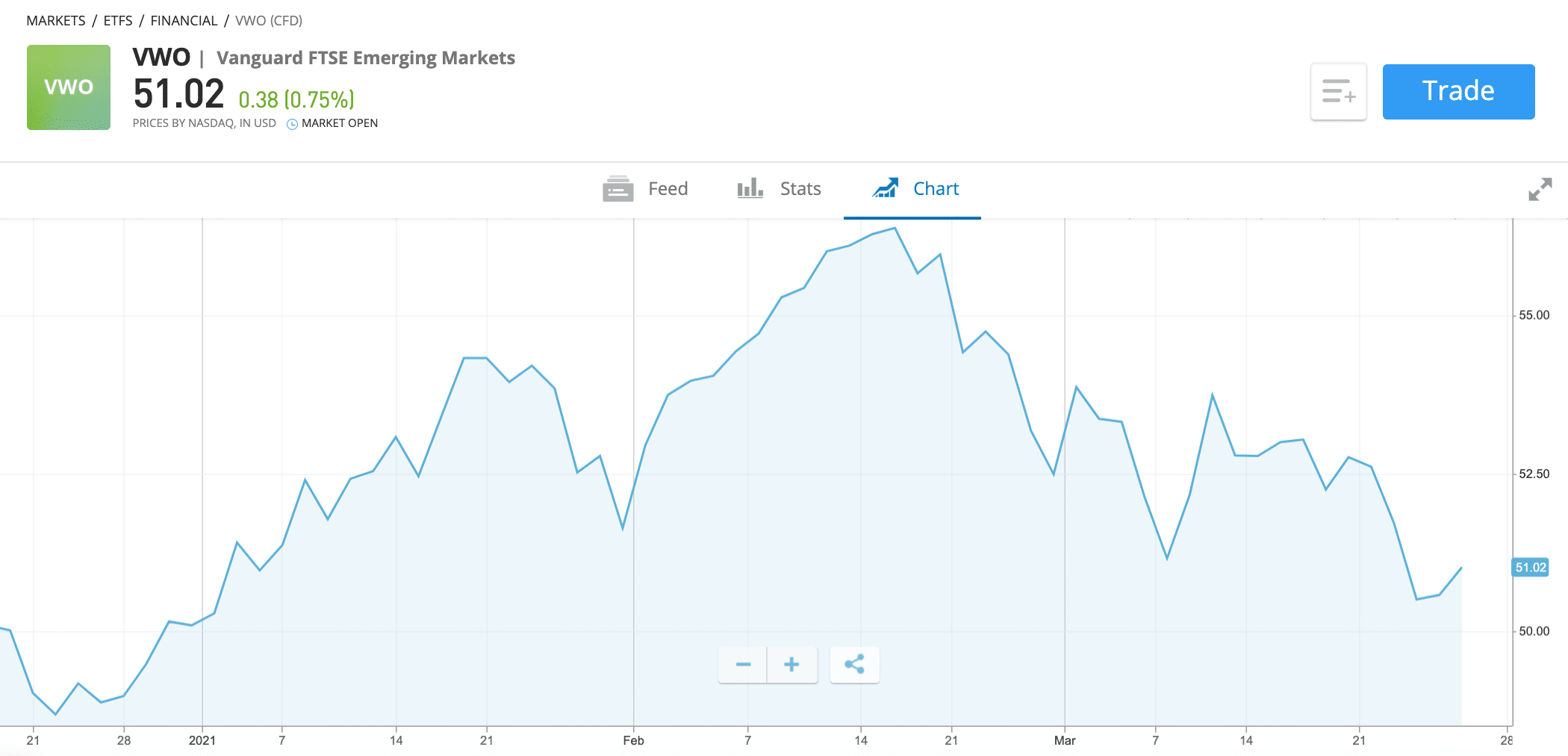
Task: Open the Stats tab
Action: tap(799, 188)
